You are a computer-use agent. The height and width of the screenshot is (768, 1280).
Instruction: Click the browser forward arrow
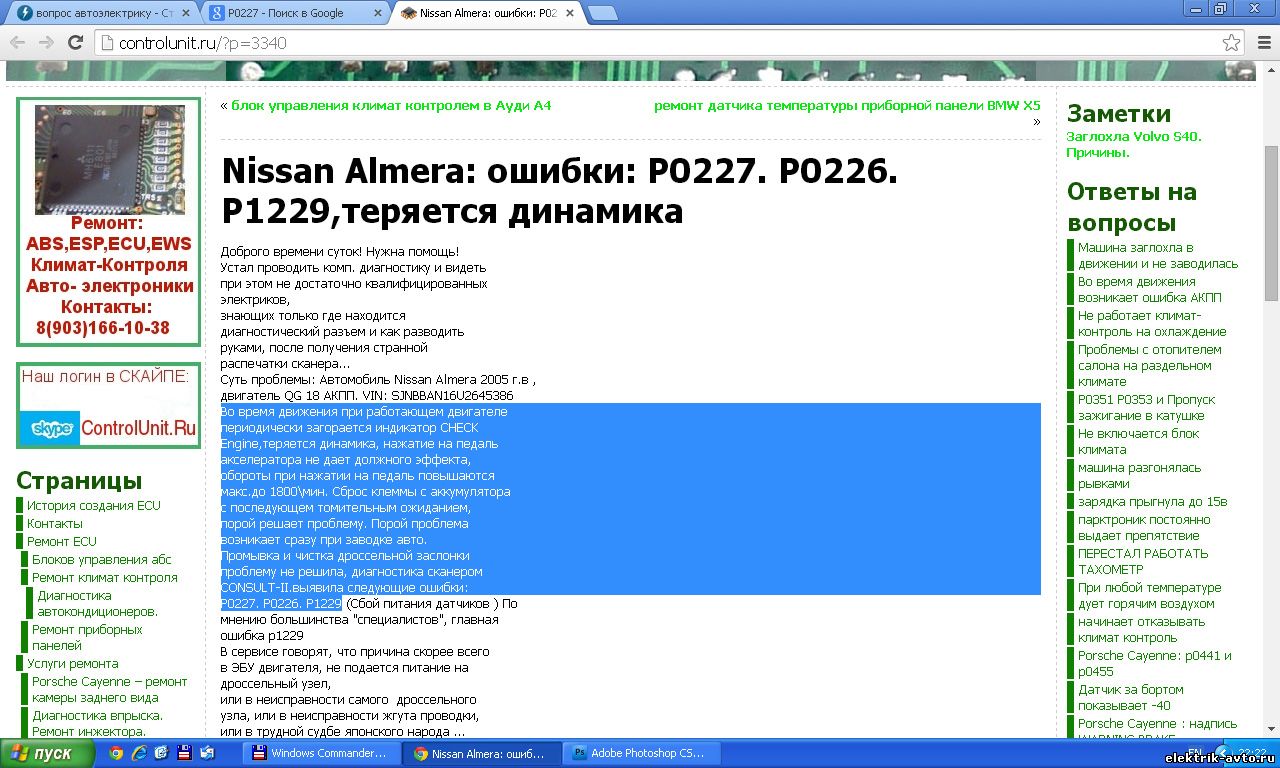click(46, 43)
